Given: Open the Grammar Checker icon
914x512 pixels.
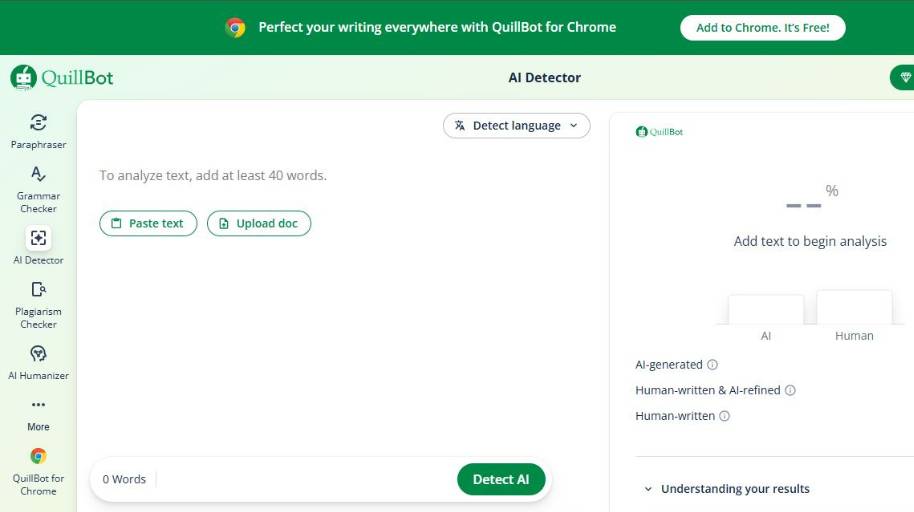Looking at the screenshot, I should click(x=38, y=174).
